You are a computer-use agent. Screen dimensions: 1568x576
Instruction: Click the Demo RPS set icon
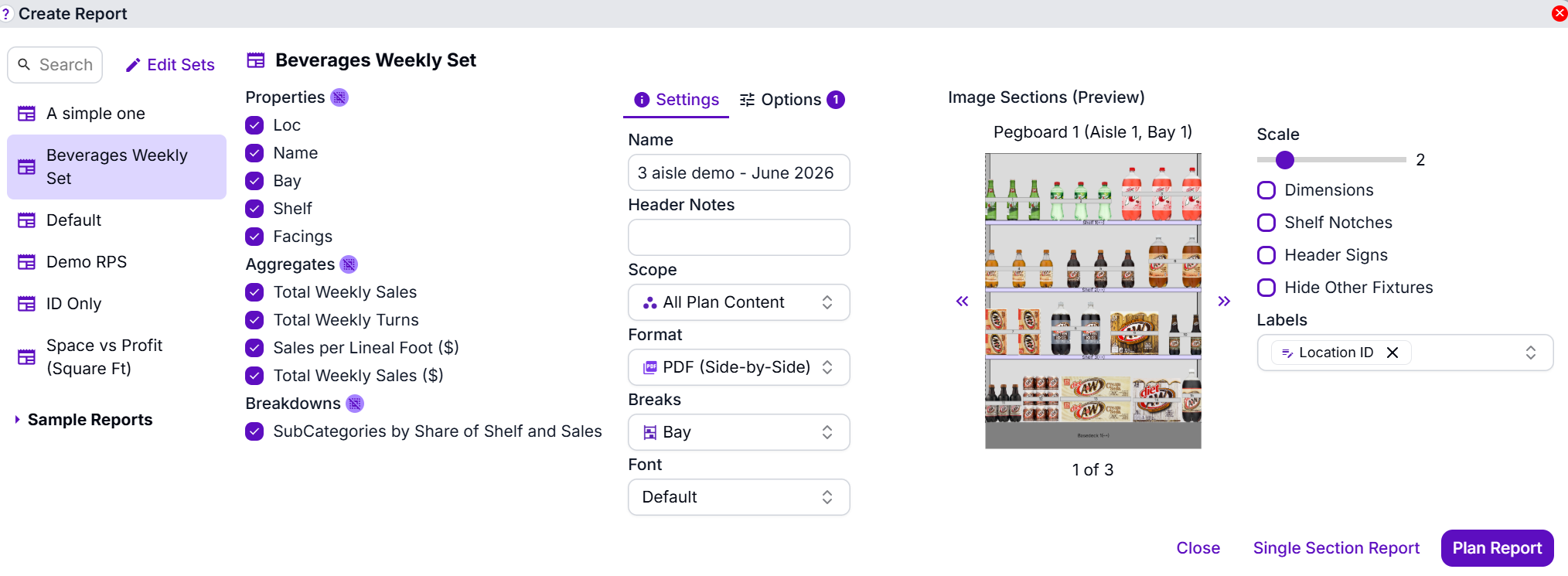coord(26,262)
